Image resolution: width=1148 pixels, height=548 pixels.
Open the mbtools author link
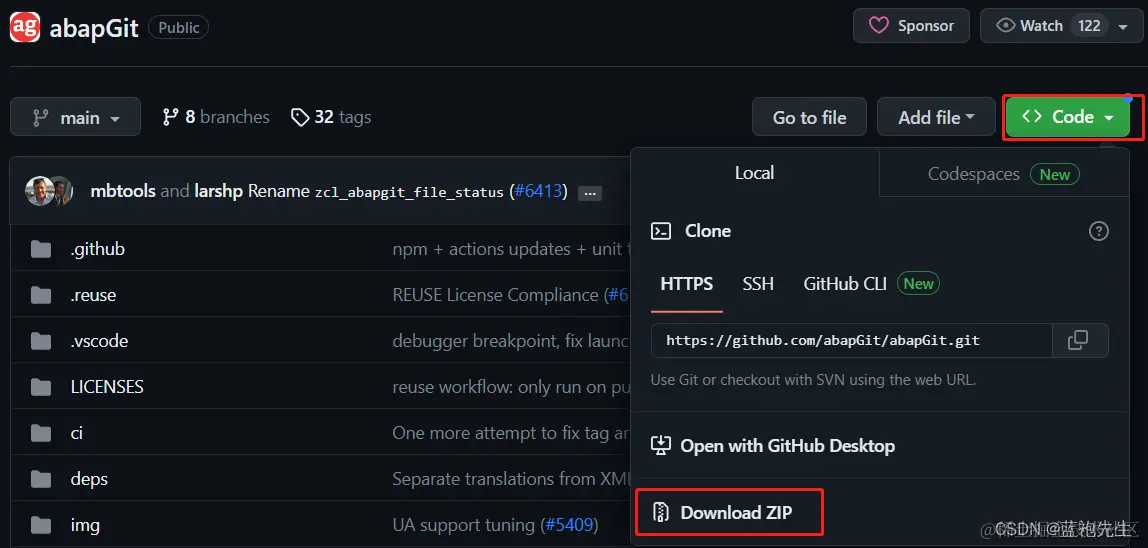coord(123,191)
